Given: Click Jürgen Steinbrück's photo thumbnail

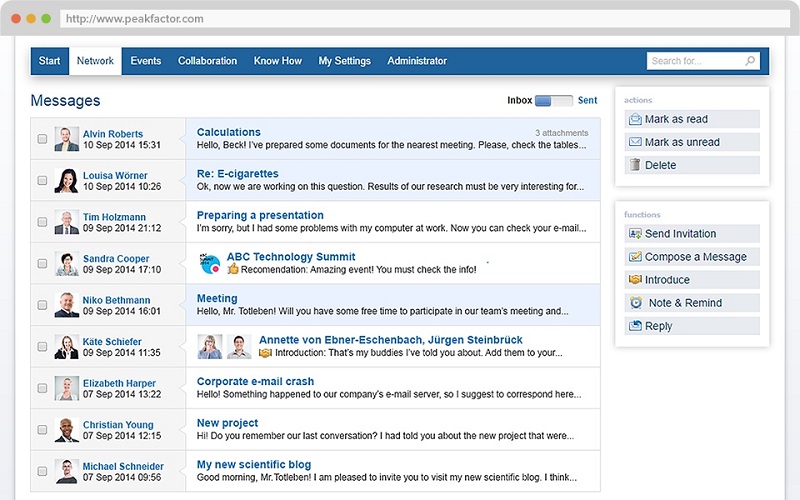Looking at the screenshot, I should [239, 347].
